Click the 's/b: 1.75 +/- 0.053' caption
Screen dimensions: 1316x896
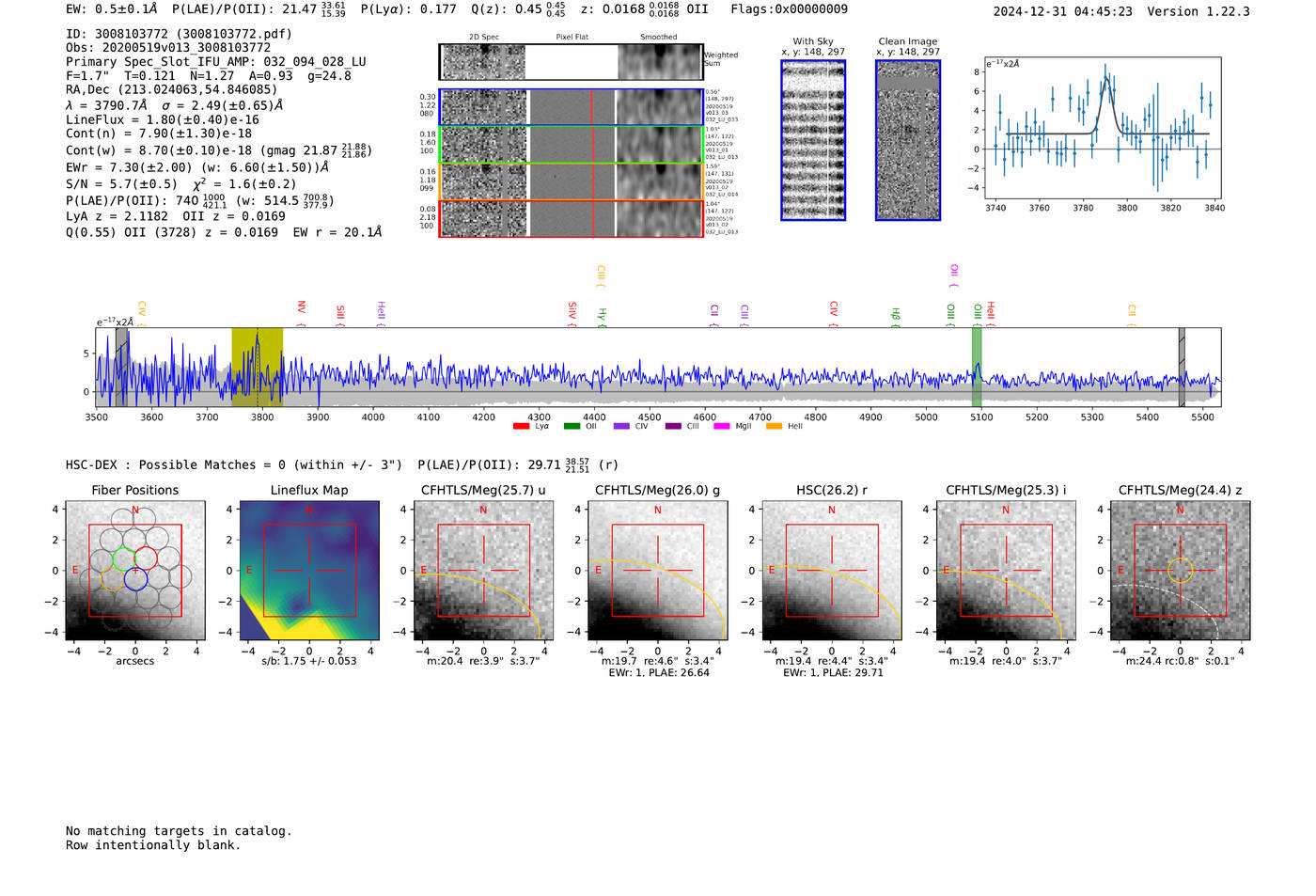(x=309, y=661)
